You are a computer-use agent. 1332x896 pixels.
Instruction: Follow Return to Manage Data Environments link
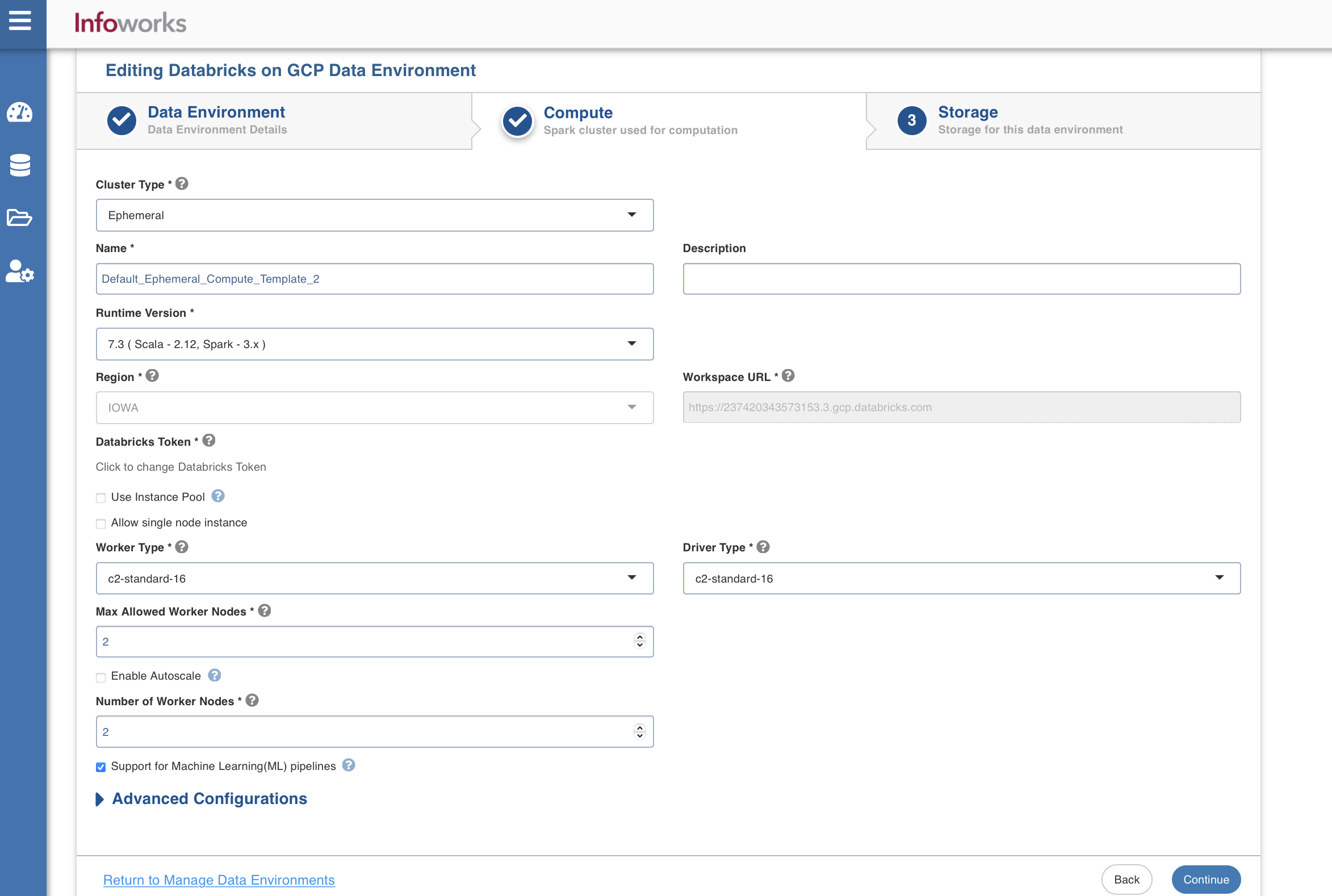(219, 880)
